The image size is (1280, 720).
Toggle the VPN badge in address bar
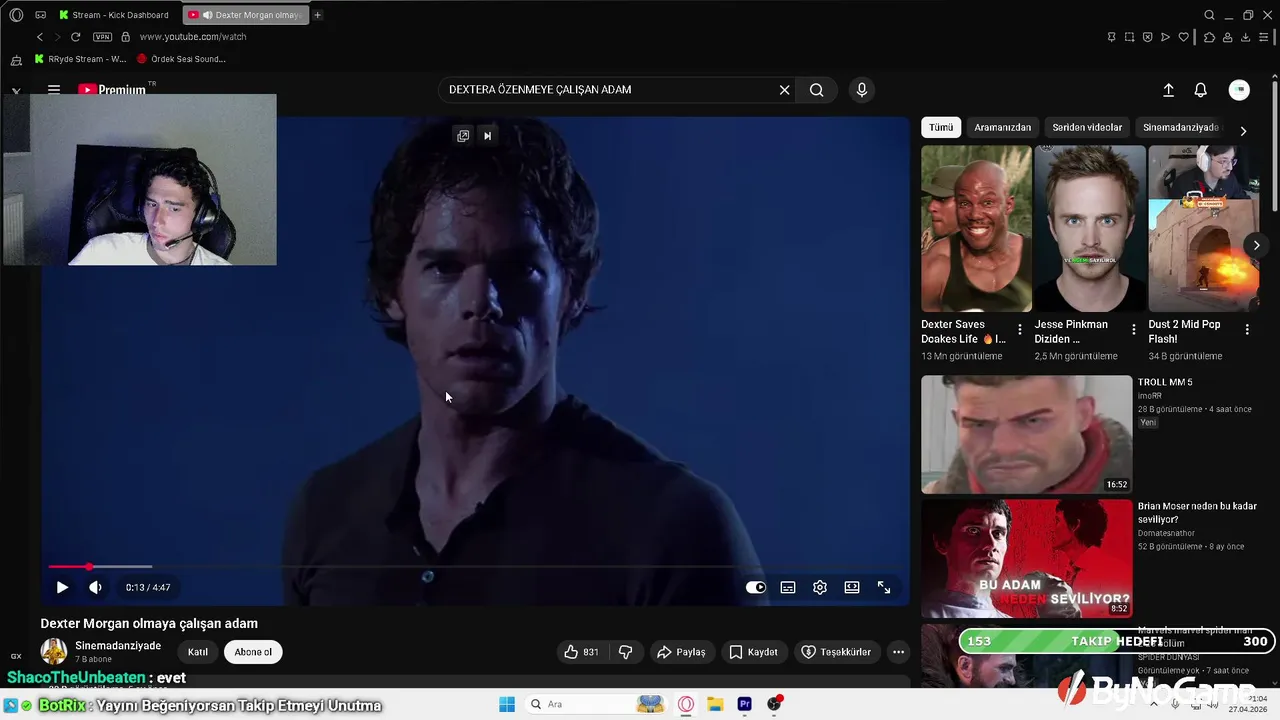click(102, 37)
